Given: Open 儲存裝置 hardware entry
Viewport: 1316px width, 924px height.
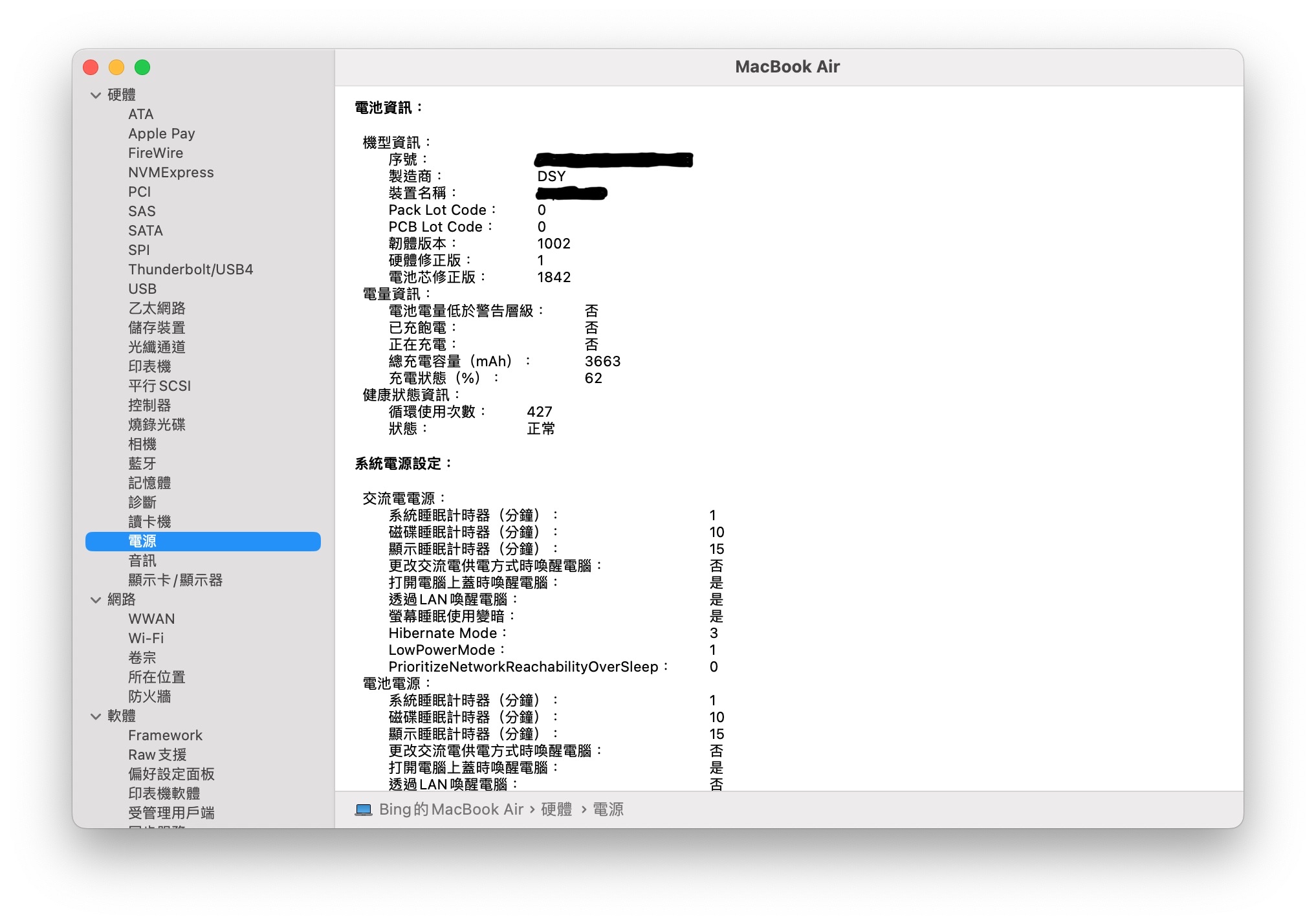Looking at the screenshot, I should click(157, 328).
